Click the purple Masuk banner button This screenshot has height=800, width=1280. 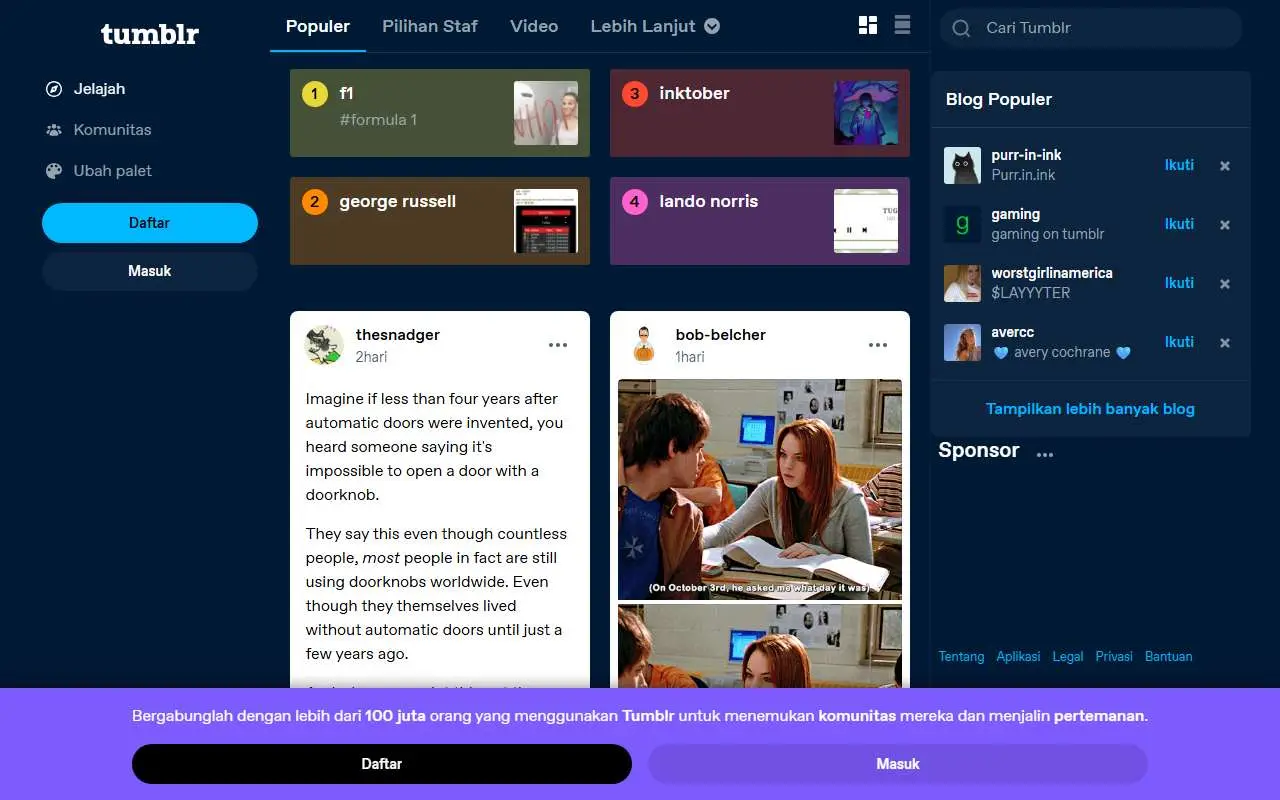pyautogui.click(x=898, y=764)
